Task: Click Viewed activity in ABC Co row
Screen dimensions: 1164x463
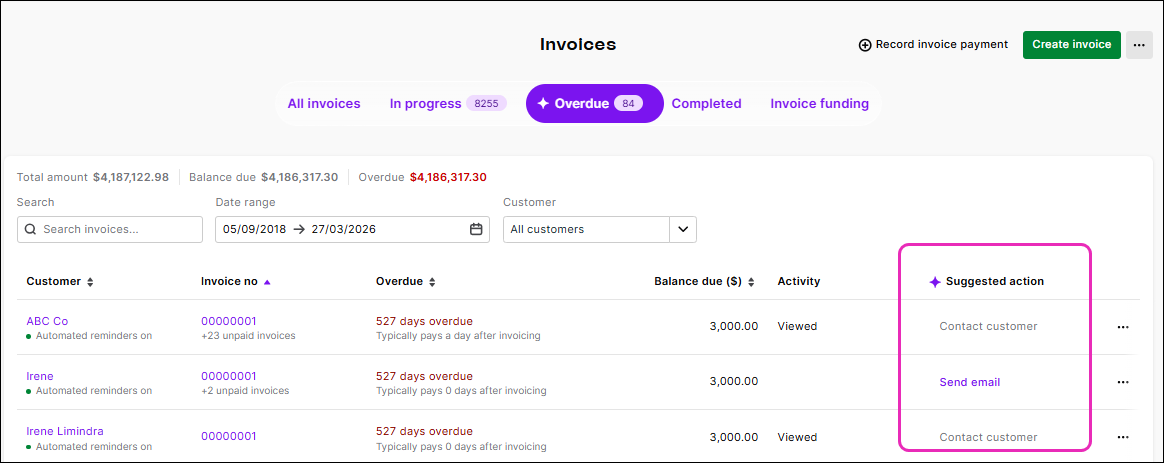Action: (797, 326)
